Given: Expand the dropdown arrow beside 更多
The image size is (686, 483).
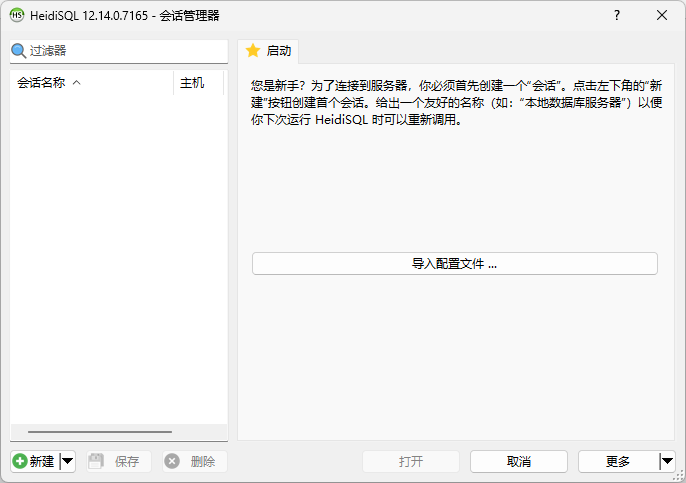Looking at the screenshot, I should [667, 461].
